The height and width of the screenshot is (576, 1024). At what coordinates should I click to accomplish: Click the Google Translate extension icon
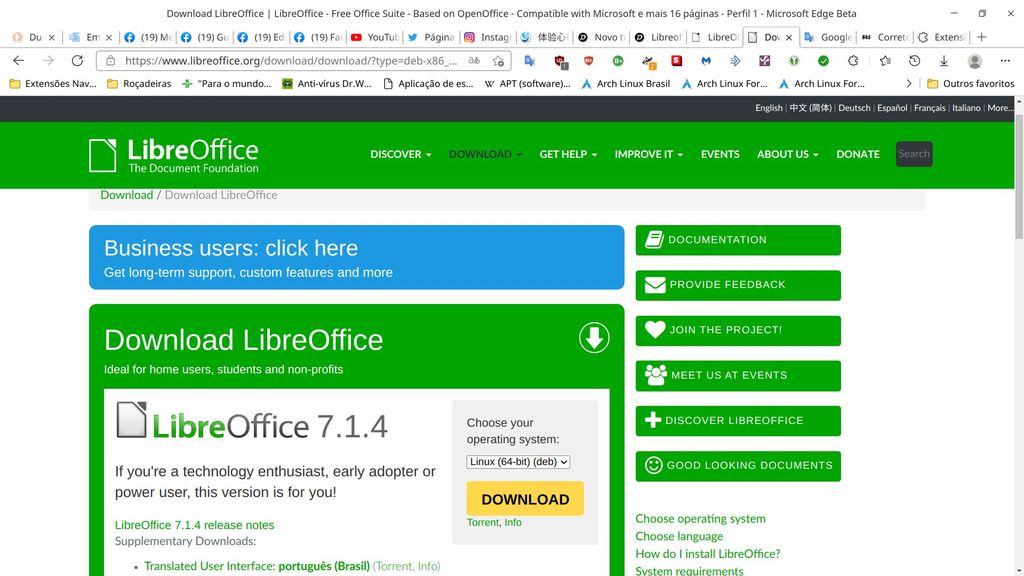529,61
